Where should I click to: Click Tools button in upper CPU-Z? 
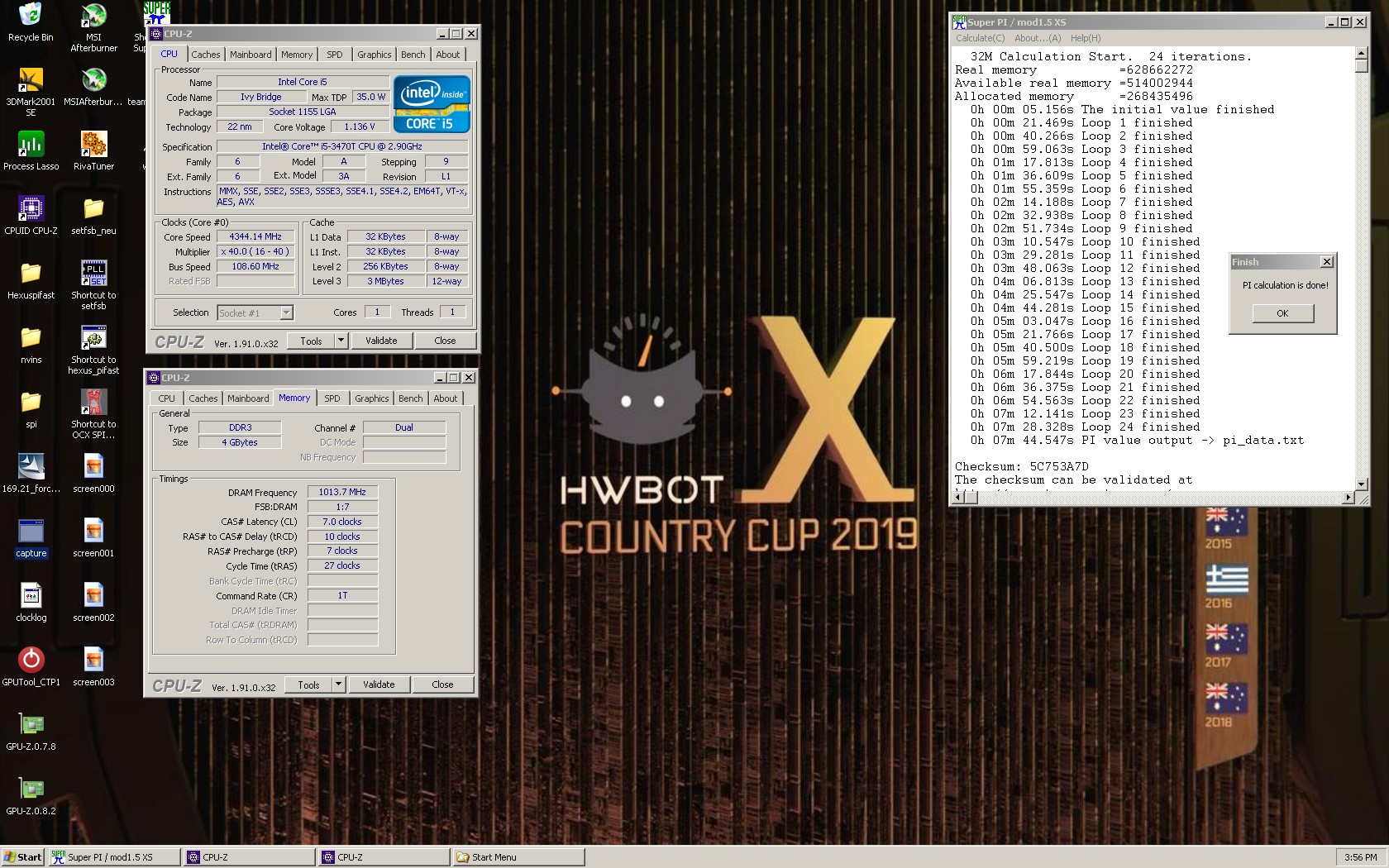(x=311, y=341)
